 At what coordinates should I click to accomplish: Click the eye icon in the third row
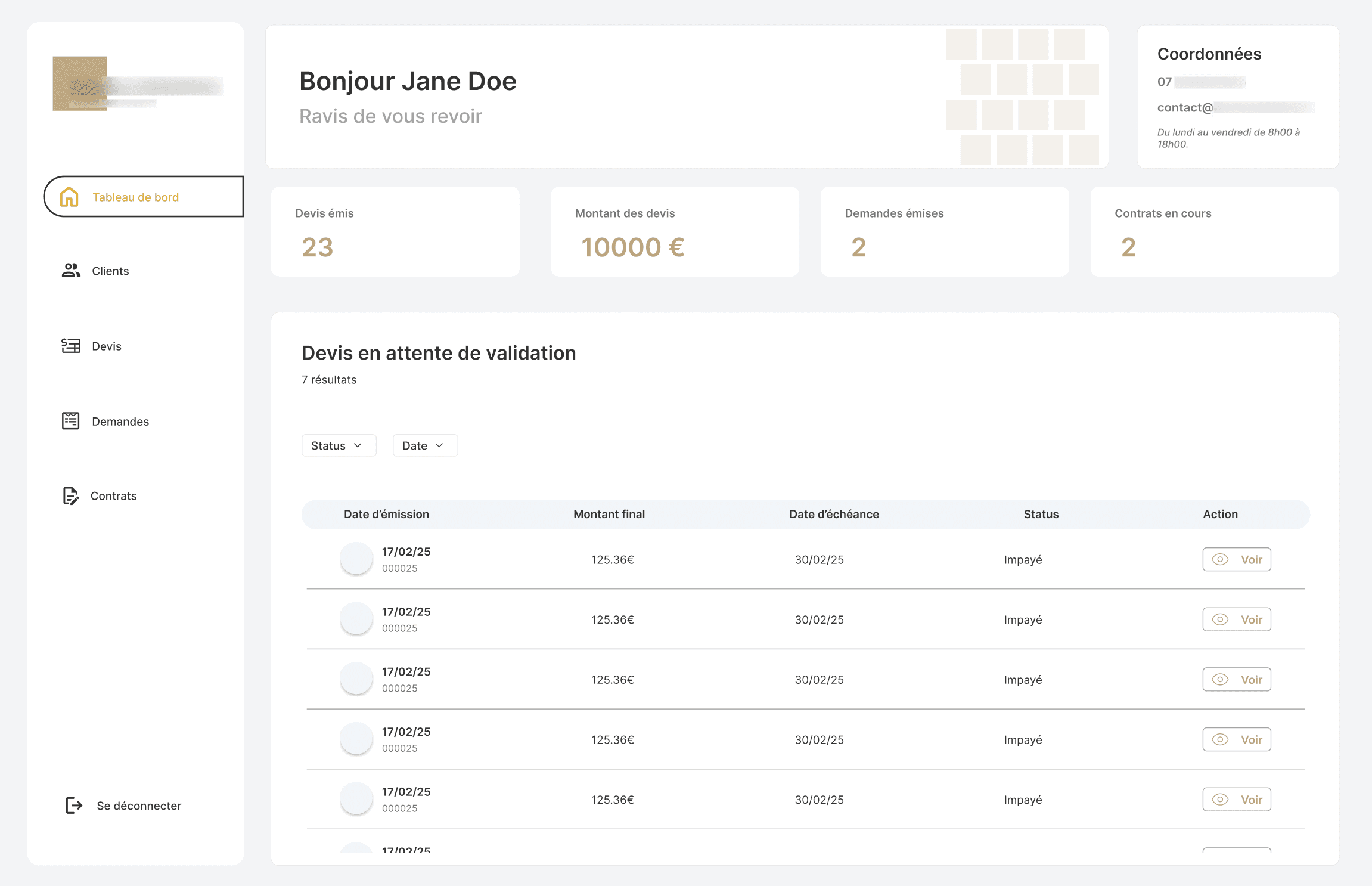pos(1220,680)
